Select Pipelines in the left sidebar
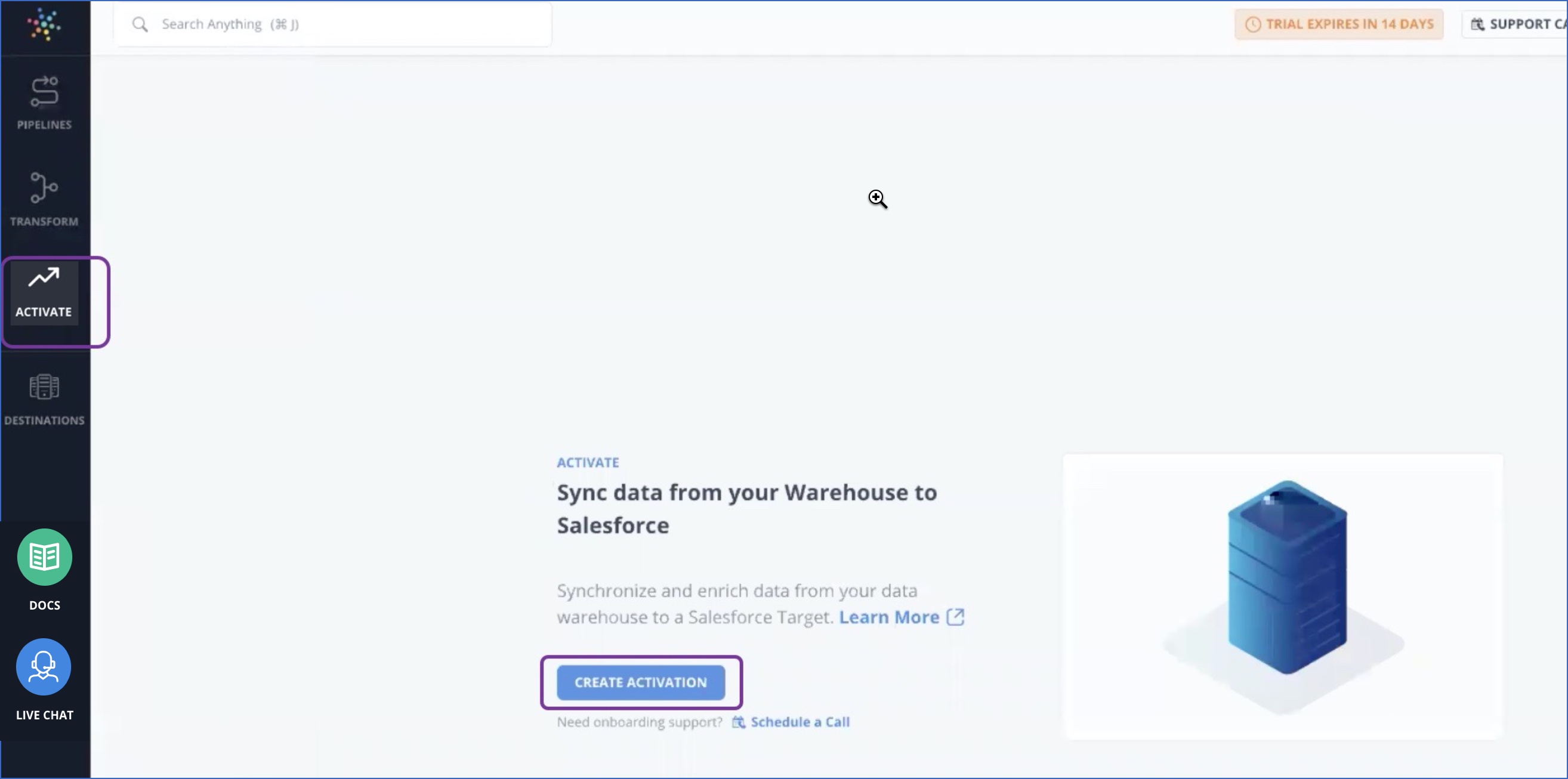 coord(44,102)
